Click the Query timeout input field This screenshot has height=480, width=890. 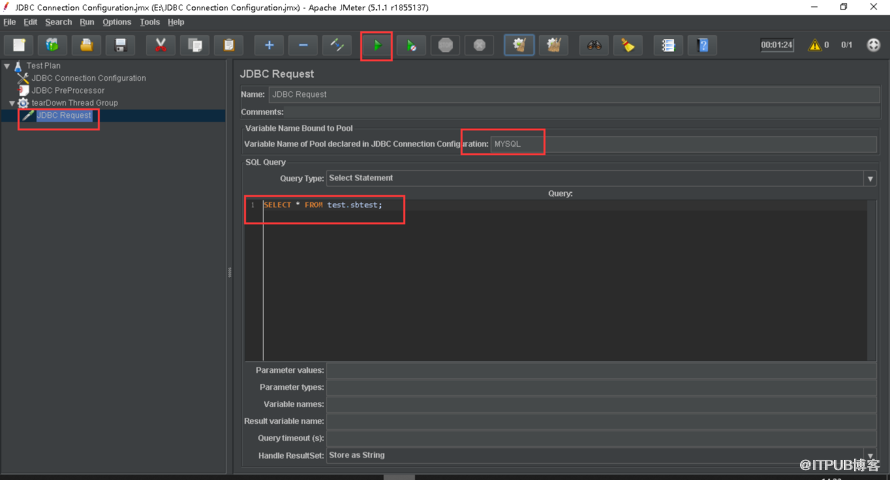pyautogui.click(x=600, y=438)
